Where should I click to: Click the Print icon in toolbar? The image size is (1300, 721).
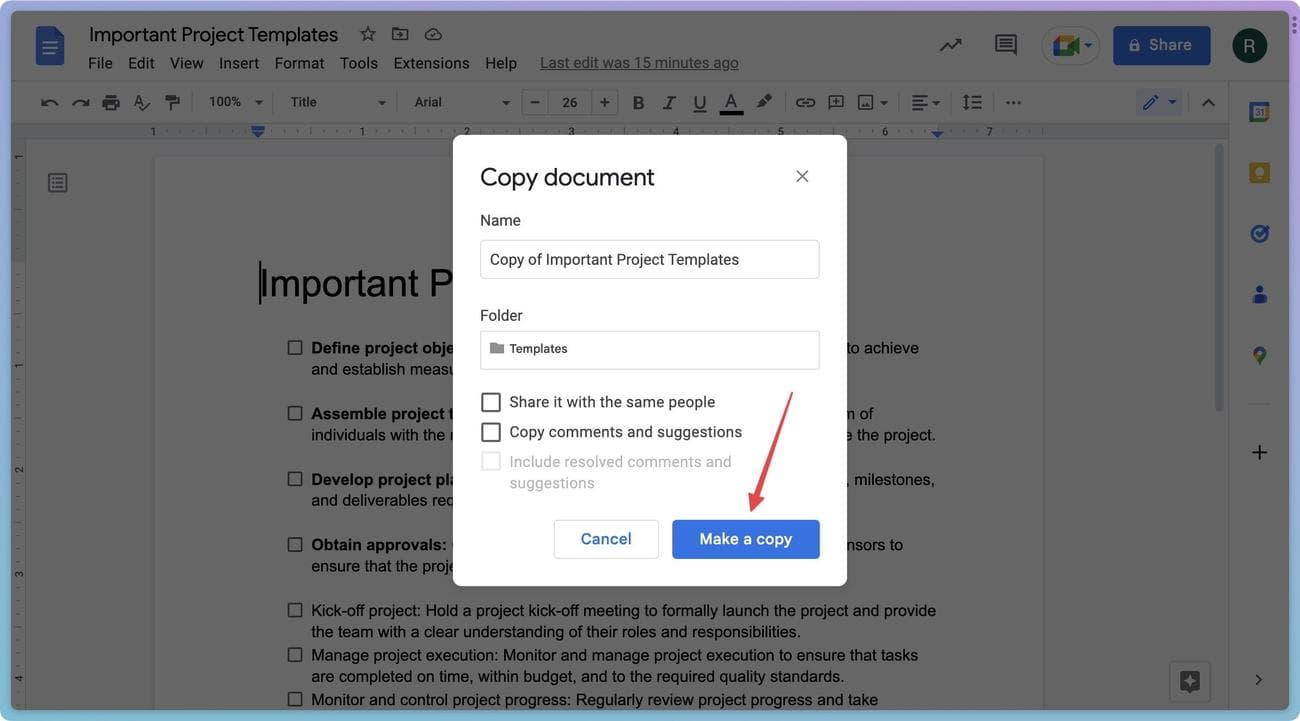pos(111,102)
